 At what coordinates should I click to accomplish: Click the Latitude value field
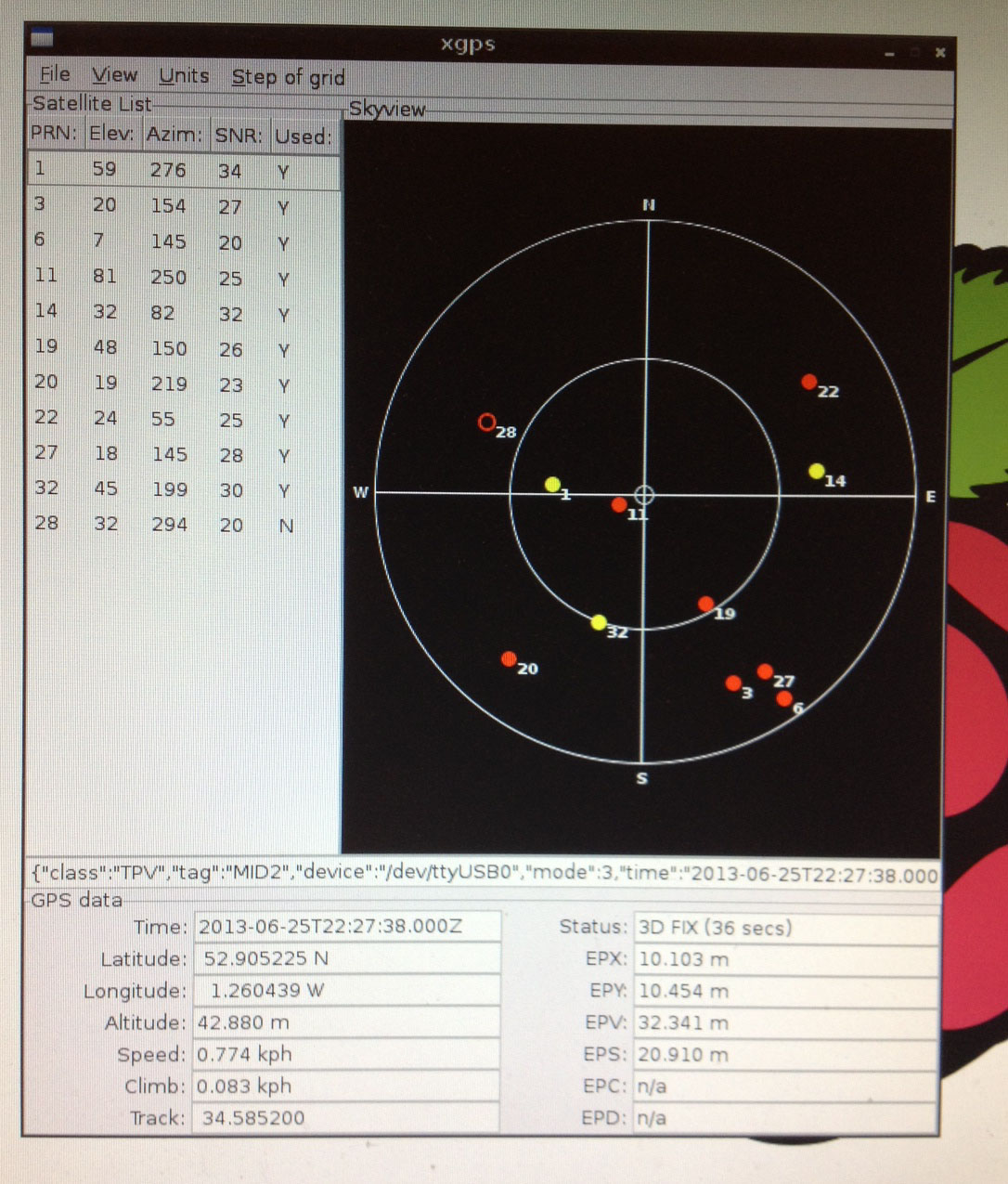pos(346,959)
